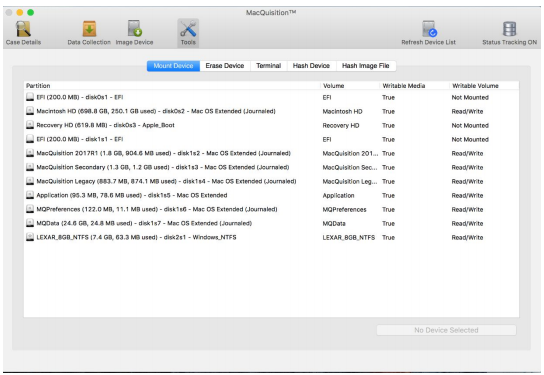Click the Application volume cell
This screenshot has height=375, width=544.
tap(338, 195)
